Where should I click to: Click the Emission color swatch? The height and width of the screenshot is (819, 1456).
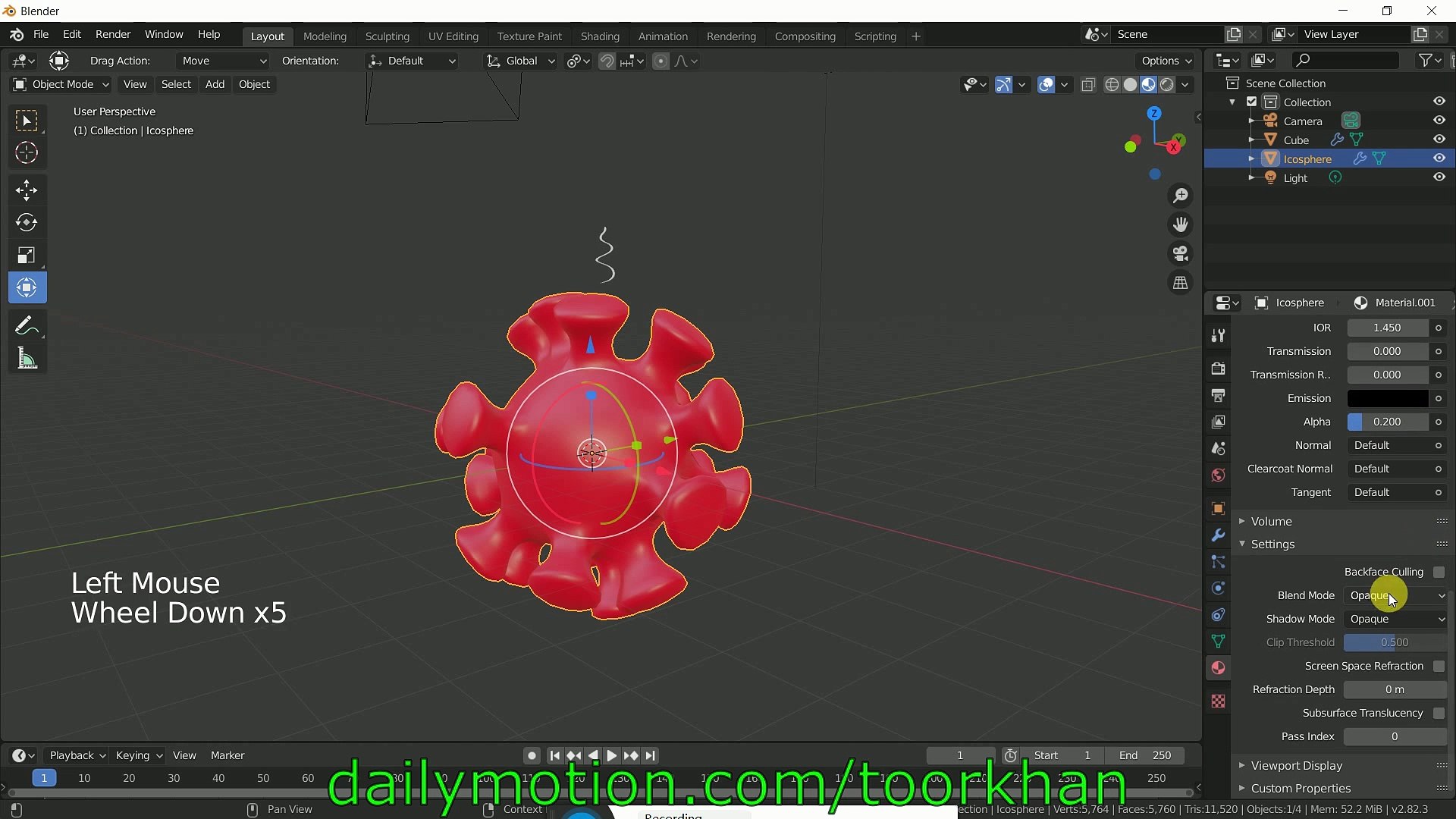point(1387,398)
